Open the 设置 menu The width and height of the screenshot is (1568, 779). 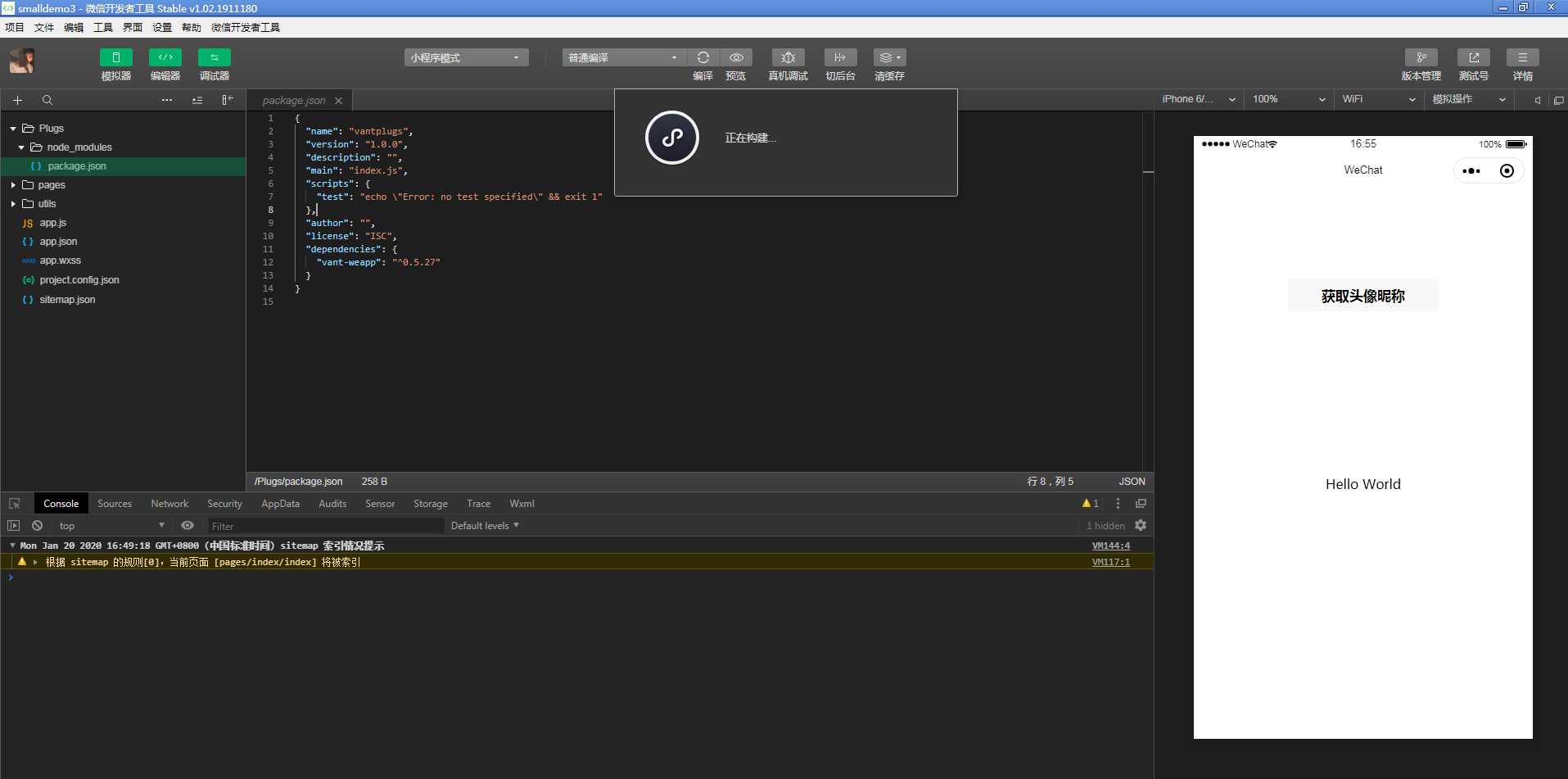pyautogui.click(x=162, y=27)
